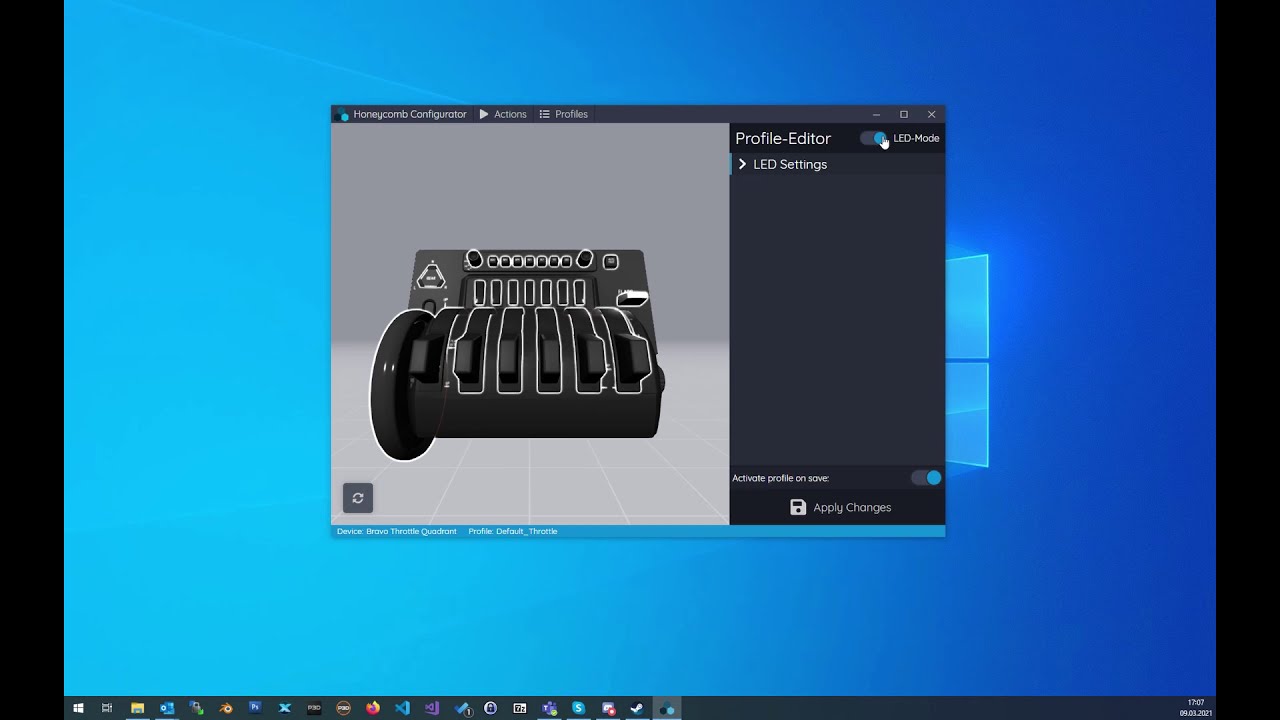Select the white flaps lever on the model
The image size is (1280, 720).
click(x=632, y=297)
